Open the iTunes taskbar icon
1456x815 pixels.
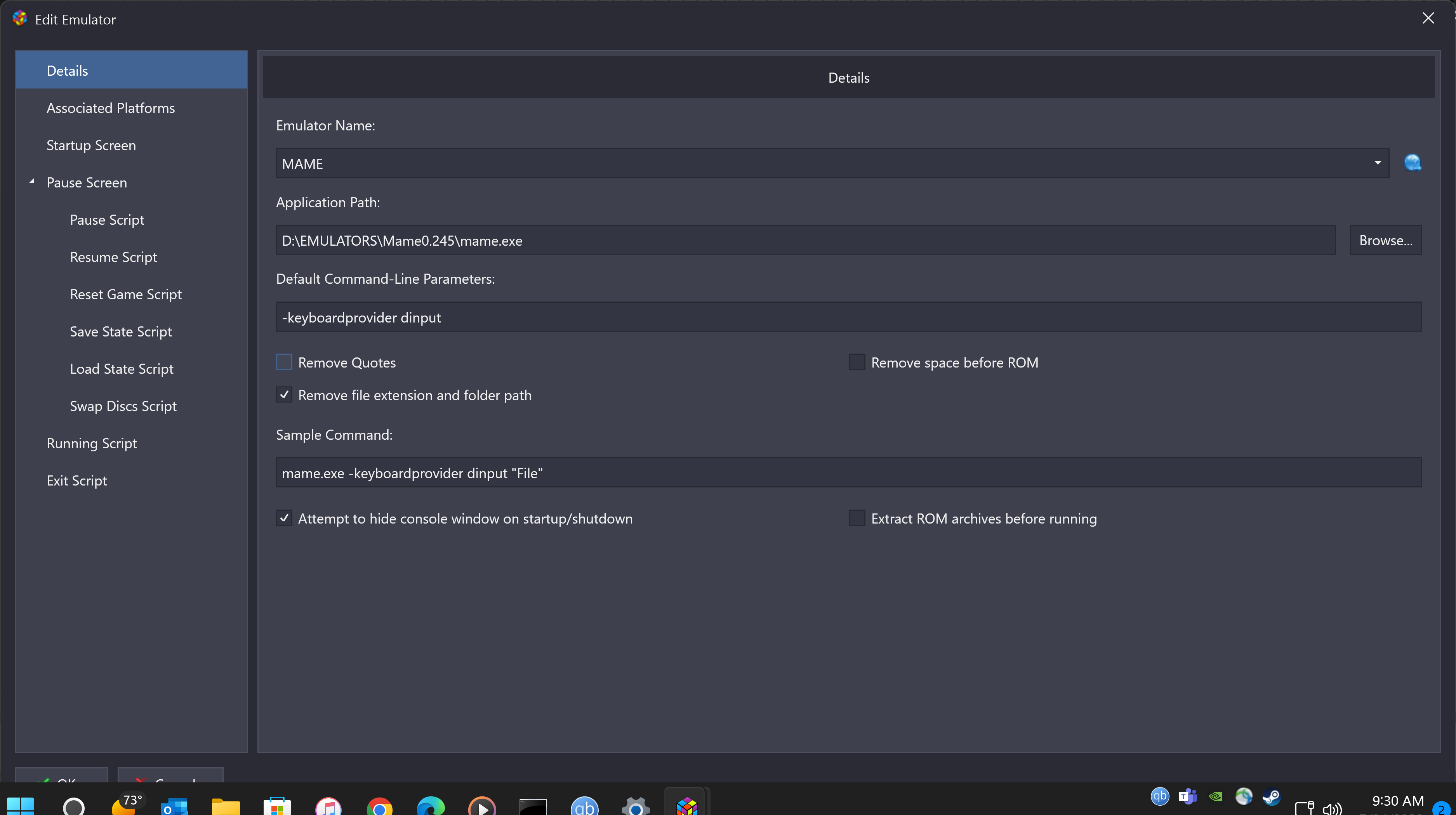tap(328, 806)
